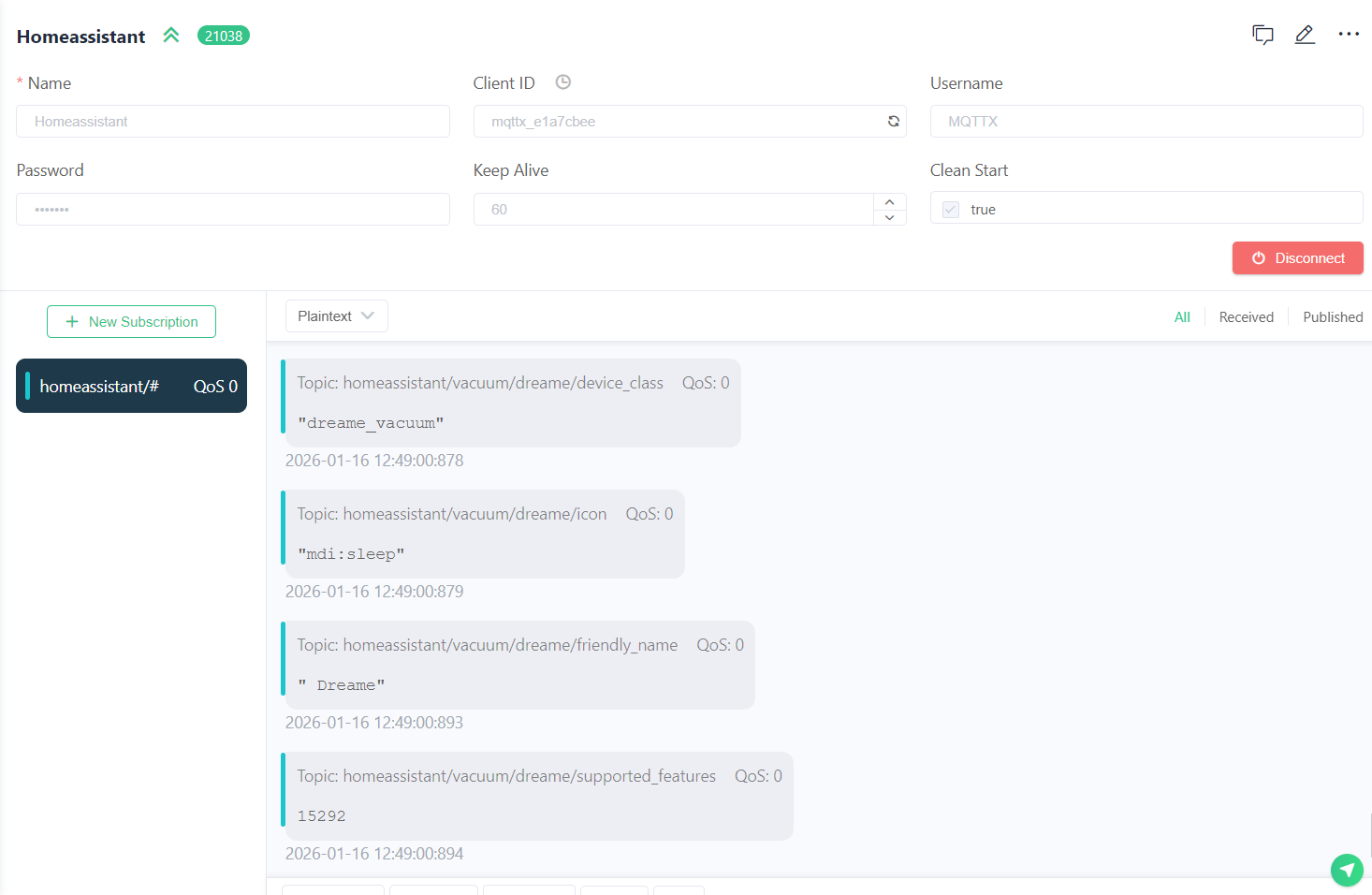Image resolution: width=1372 pixels, height=895 pixels.
Task: Regenerate the Client ID with refresh icon
Action: [x=893, y=122]
